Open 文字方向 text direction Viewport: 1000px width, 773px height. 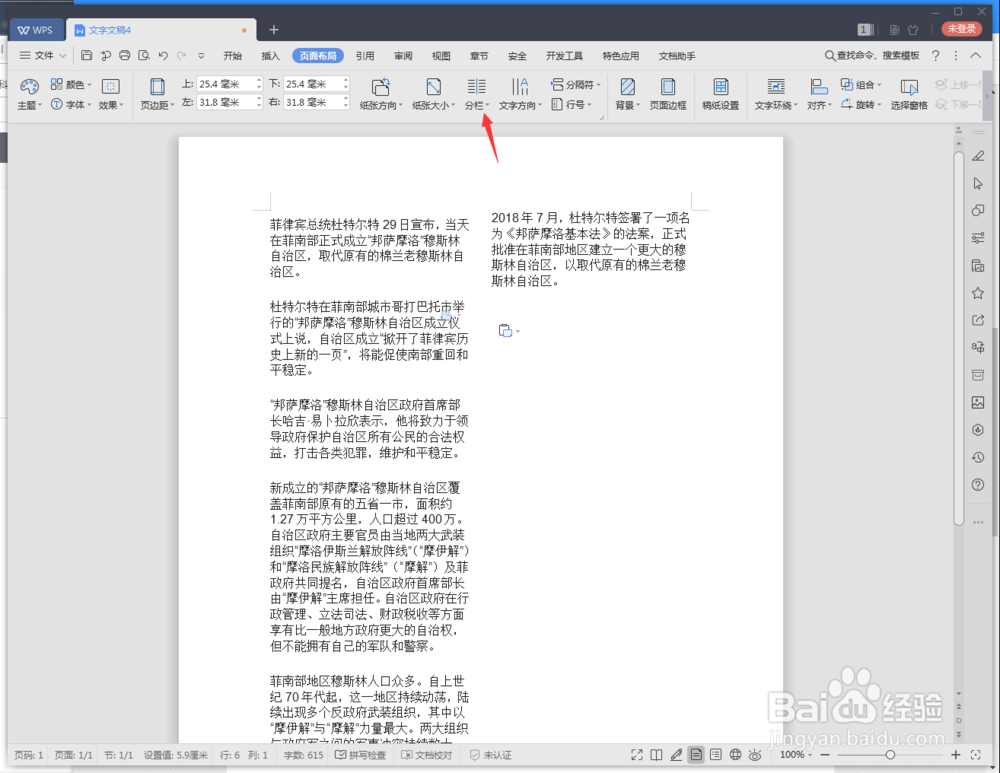coord(520,94)
